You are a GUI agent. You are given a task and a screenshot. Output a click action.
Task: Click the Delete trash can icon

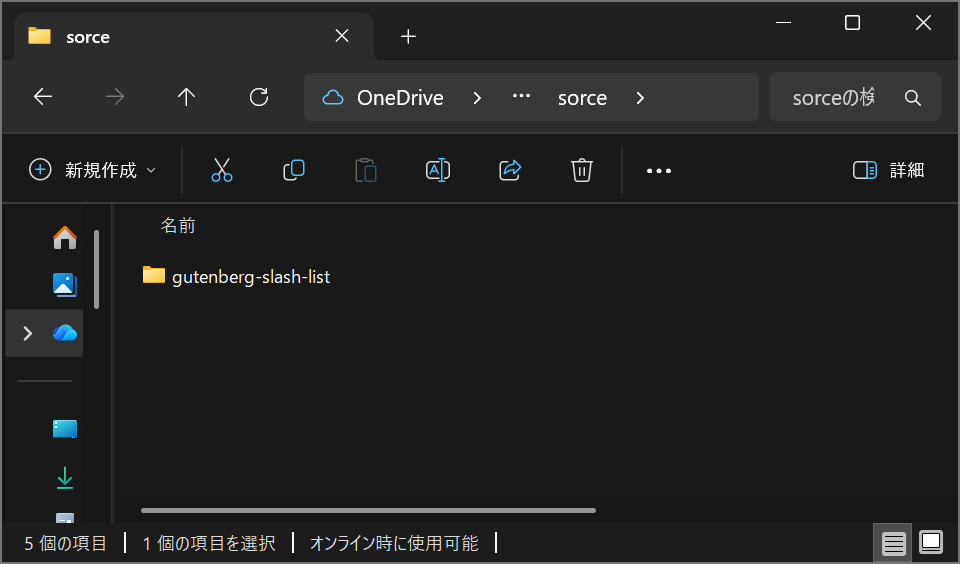[x=582, y=170]
